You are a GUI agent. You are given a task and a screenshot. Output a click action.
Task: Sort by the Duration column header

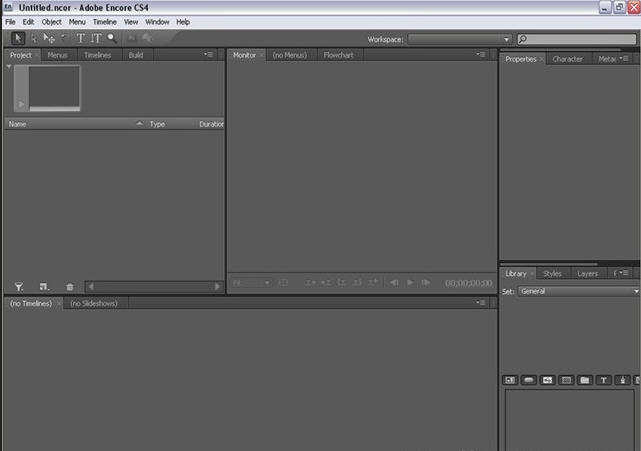coord(211,124)
